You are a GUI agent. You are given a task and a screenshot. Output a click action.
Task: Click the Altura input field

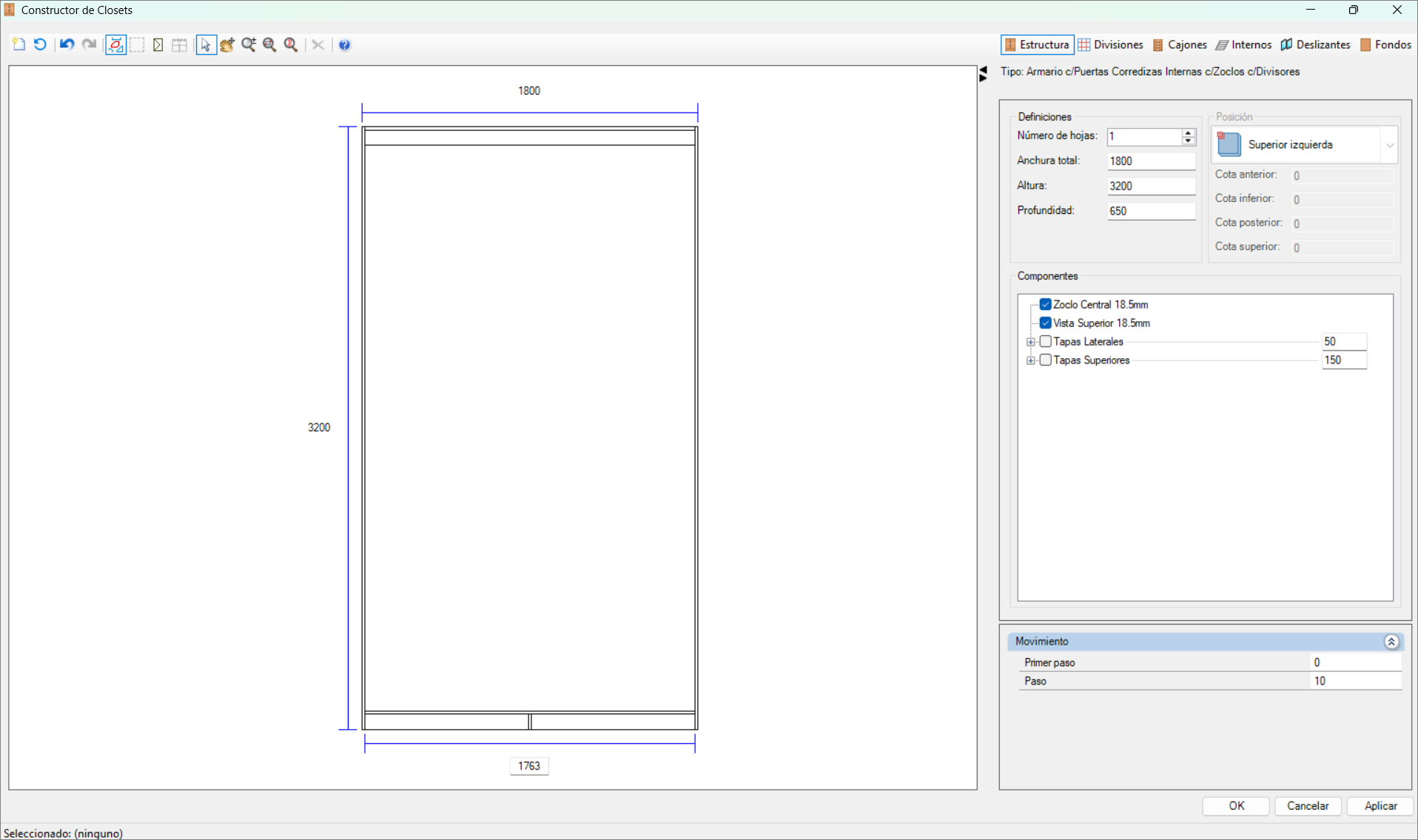[1151, 186]
